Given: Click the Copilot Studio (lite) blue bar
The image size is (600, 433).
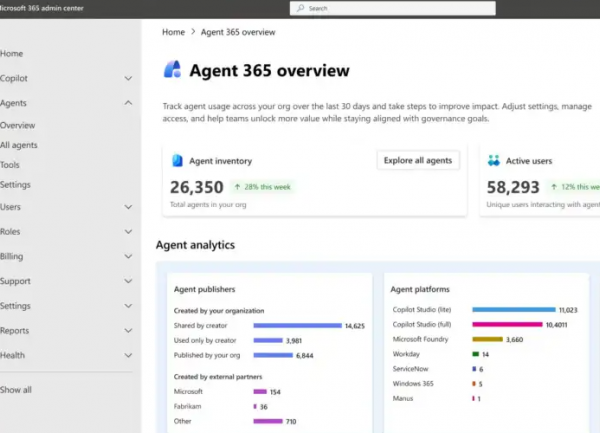Looking at the screenshot, I should tap(514, 309).
